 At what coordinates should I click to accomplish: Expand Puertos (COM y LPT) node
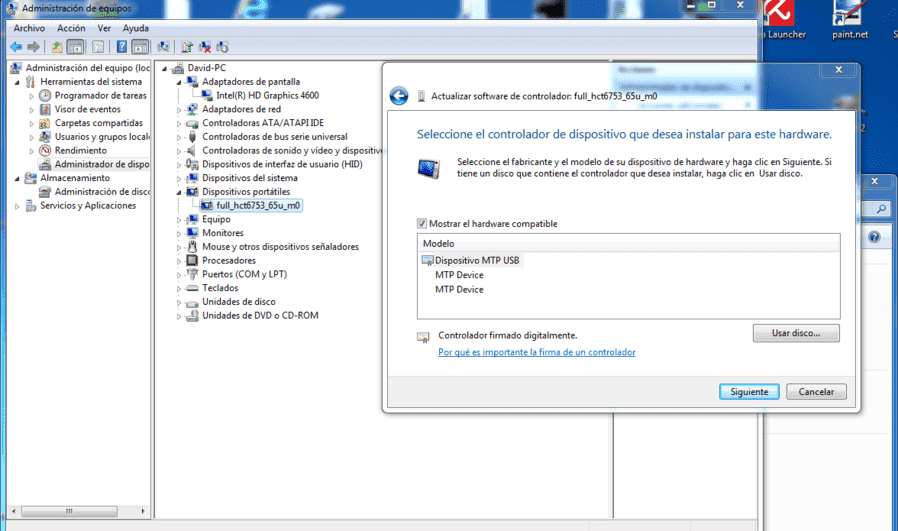[179, 274]
